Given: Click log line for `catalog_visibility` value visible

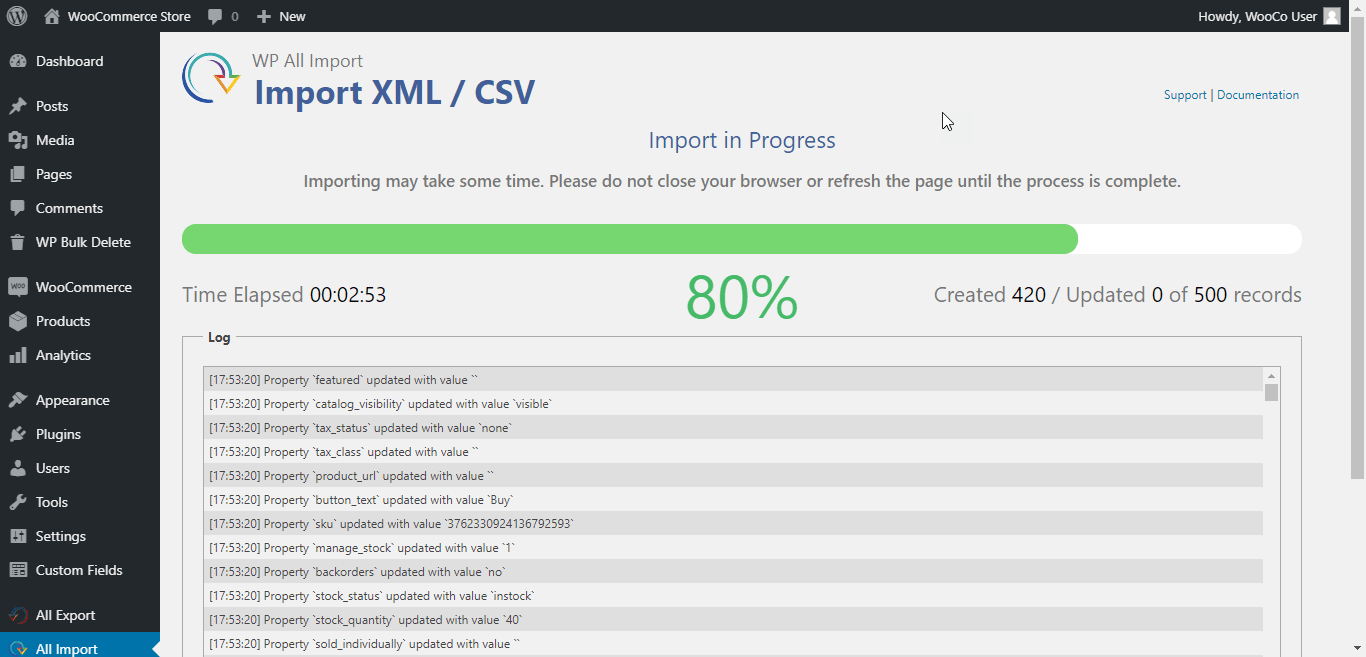Looking at the screenshot, I should pyautogui.click(x=733, y=404).
